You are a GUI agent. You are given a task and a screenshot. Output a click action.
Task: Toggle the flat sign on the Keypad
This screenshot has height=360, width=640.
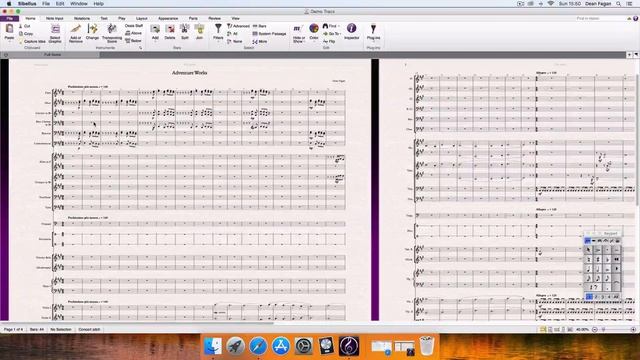pyautogui.click(x=607, y=259)
